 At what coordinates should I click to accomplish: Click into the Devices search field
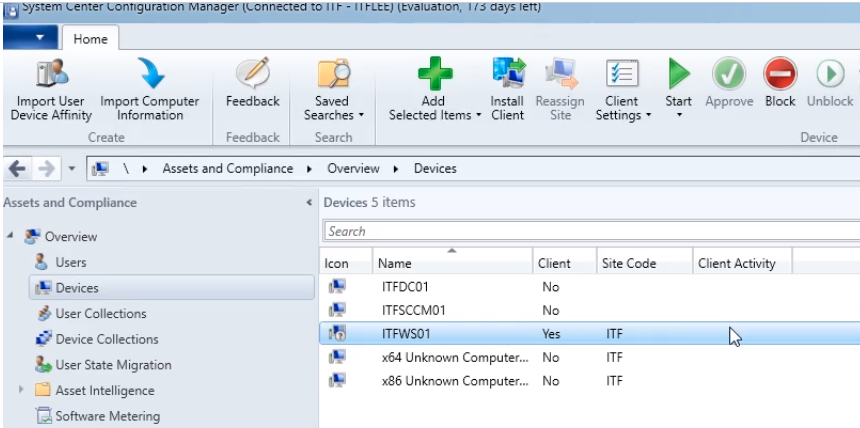pos(591,231)
